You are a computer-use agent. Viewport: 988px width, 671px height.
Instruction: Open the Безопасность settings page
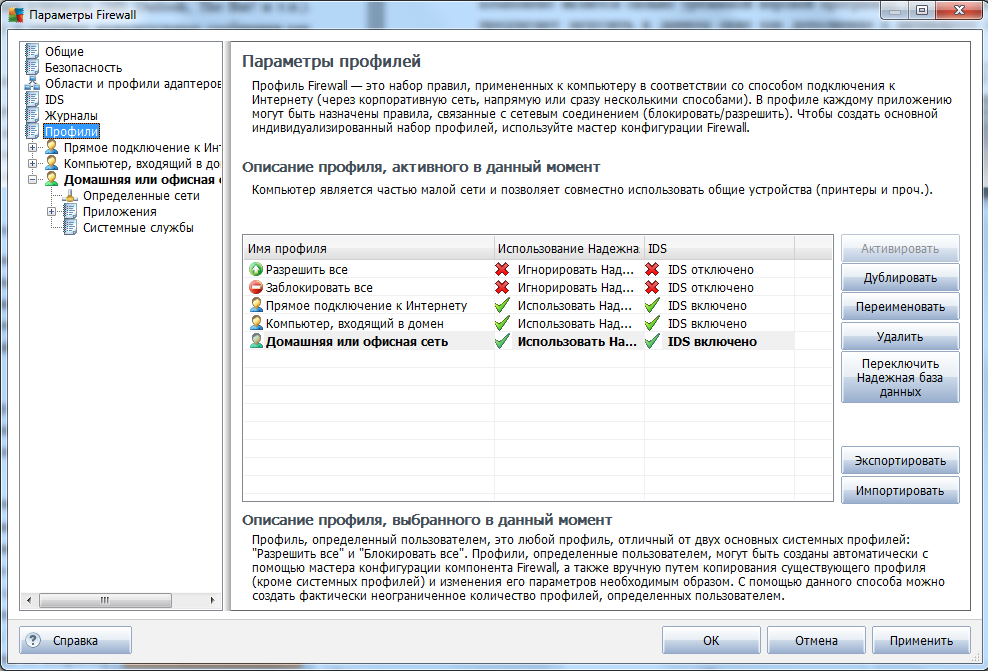pos(83,67)
